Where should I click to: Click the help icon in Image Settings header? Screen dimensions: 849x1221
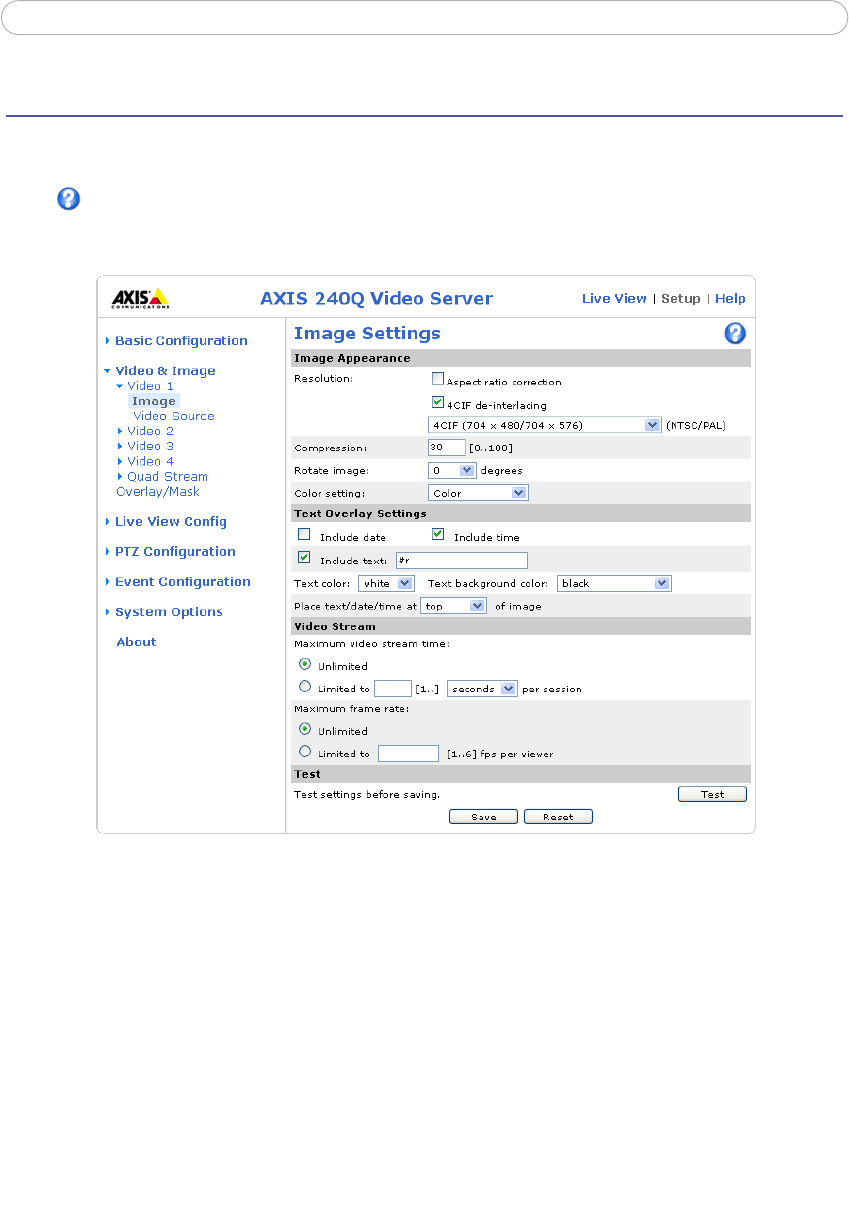[x=735, y=334]
